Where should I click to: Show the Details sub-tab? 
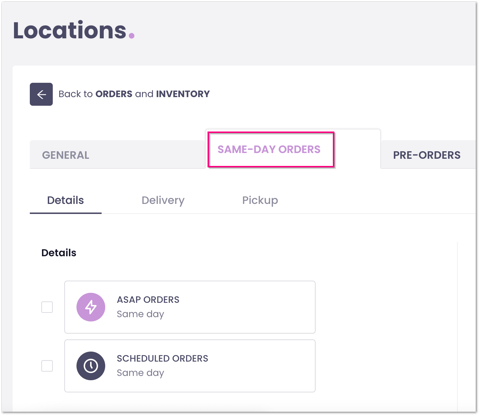click(66, 200)
